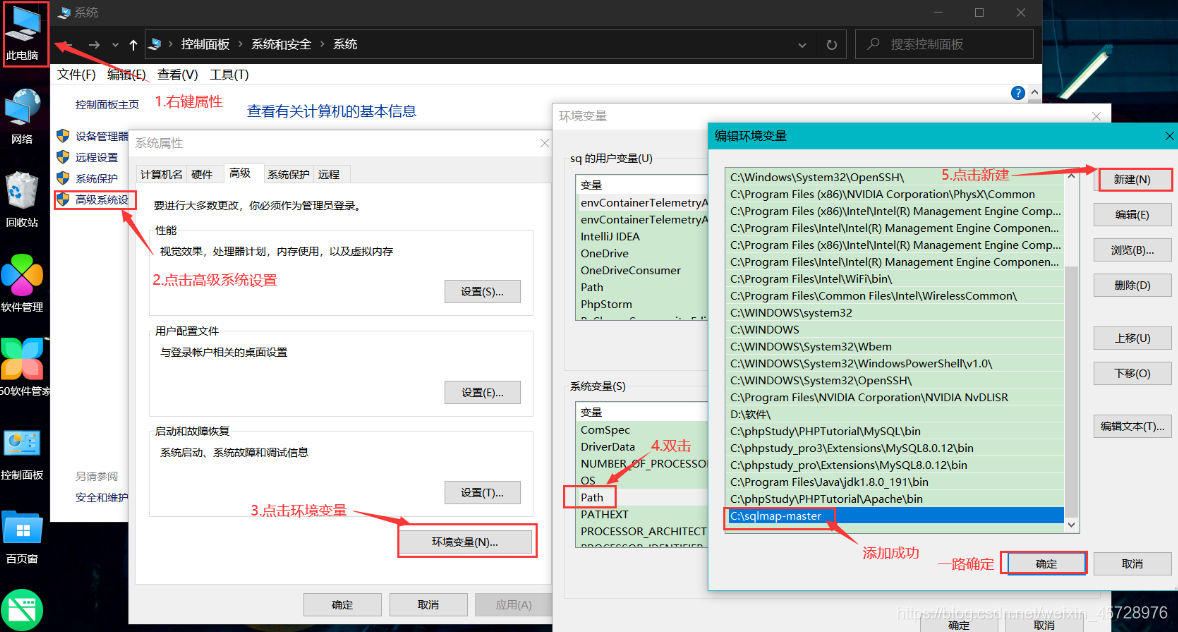Click the forward arrow in the address bar

coord(94,45)
